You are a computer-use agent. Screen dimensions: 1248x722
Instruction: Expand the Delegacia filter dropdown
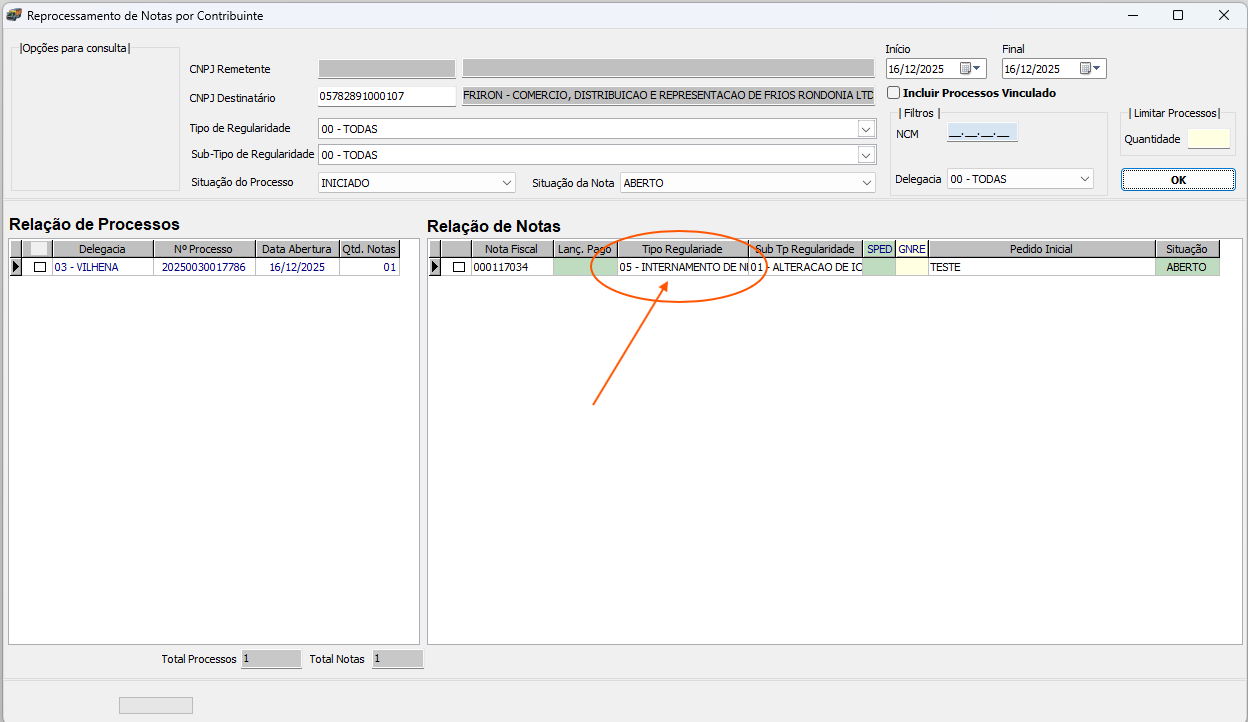1085,179
